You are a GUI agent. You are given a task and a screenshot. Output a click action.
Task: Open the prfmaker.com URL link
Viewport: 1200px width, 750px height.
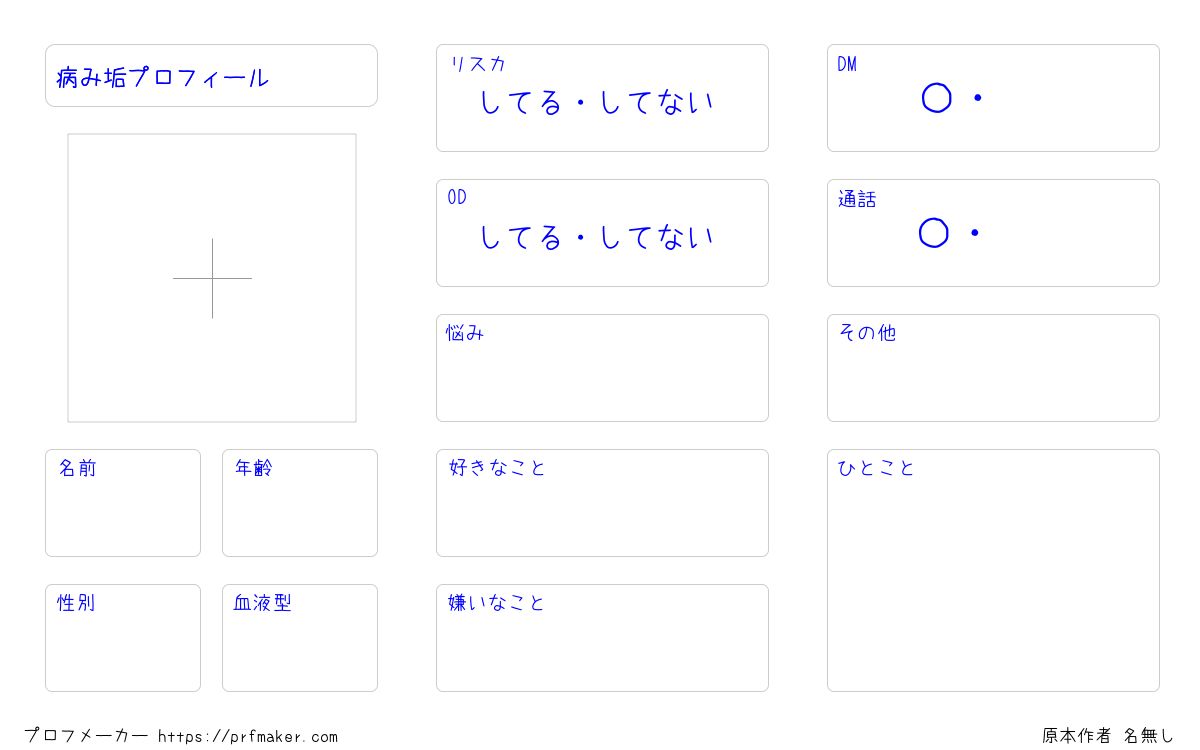[x=248, y=737]
